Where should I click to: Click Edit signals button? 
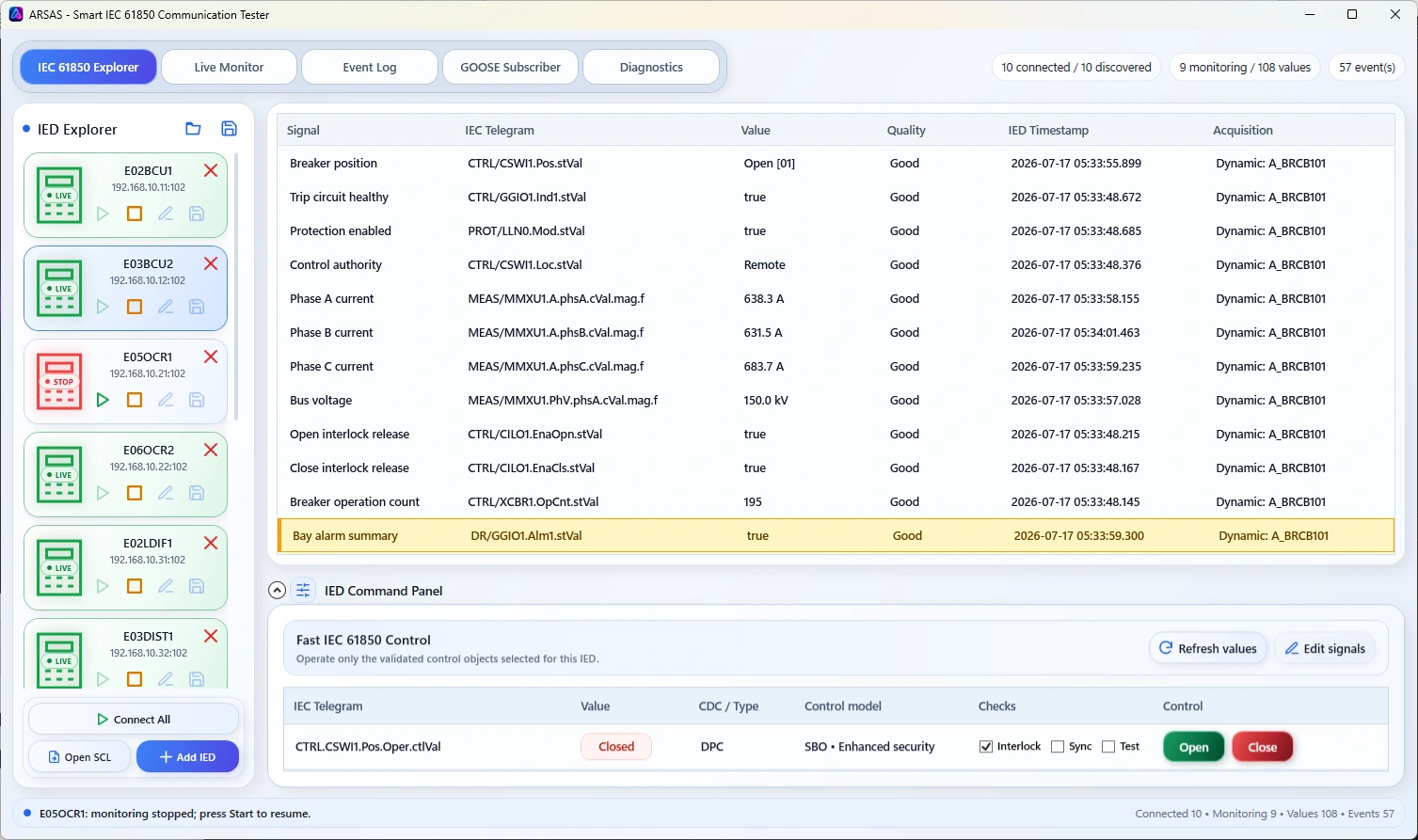tap(1325, 648)
